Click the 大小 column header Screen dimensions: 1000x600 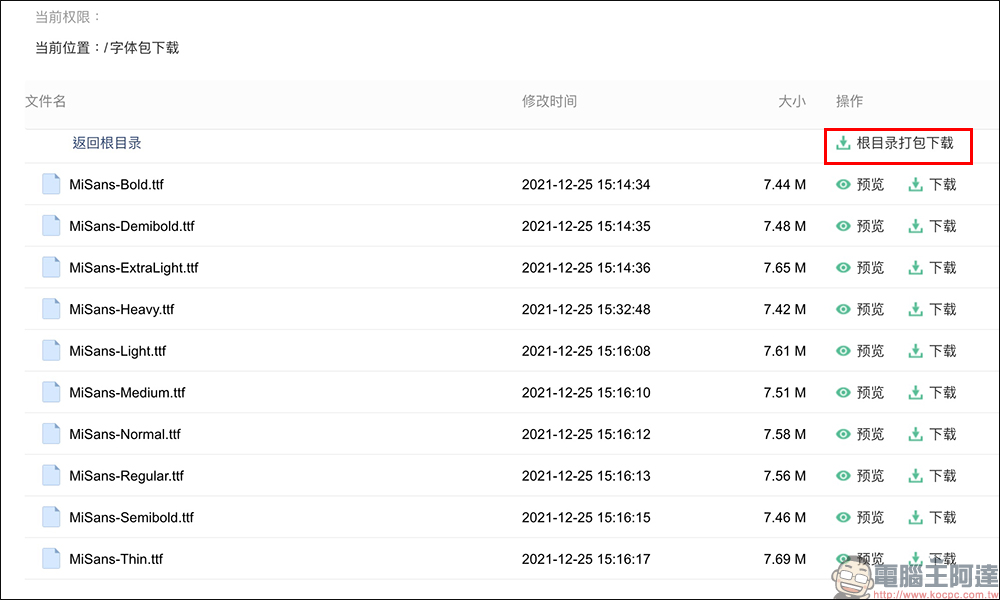(792, 101)
